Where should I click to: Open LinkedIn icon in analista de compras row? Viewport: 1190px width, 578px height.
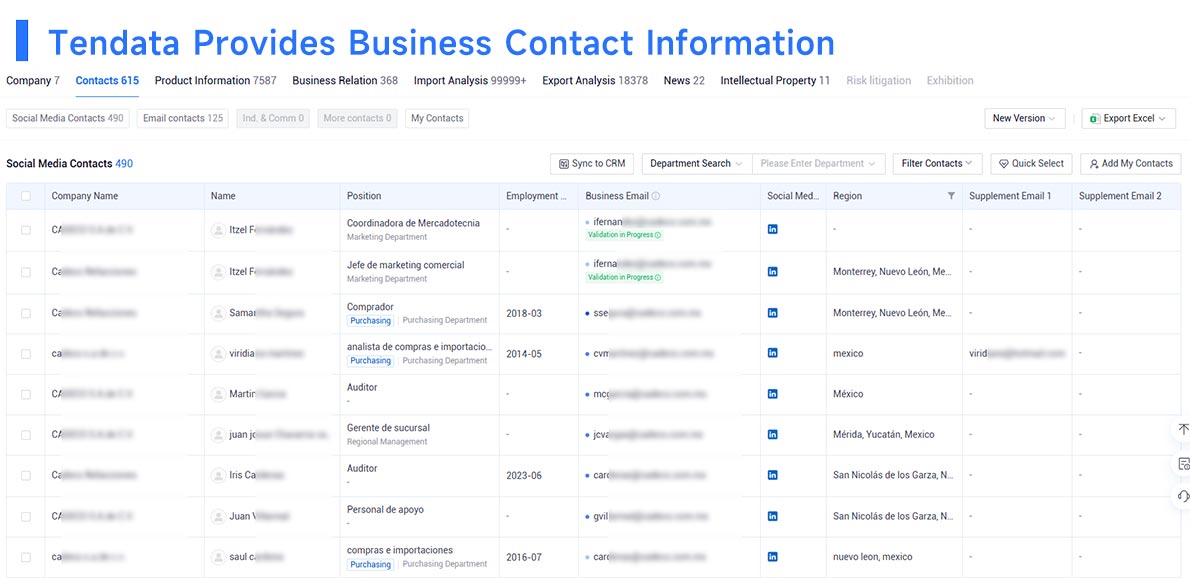point(773,353)
